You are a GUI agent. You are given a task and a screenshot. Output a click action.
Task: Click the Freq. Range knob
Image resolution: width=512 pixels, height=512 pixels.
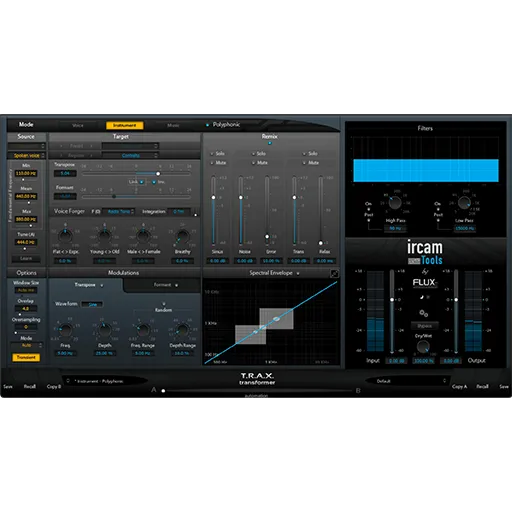pos(143,330)
